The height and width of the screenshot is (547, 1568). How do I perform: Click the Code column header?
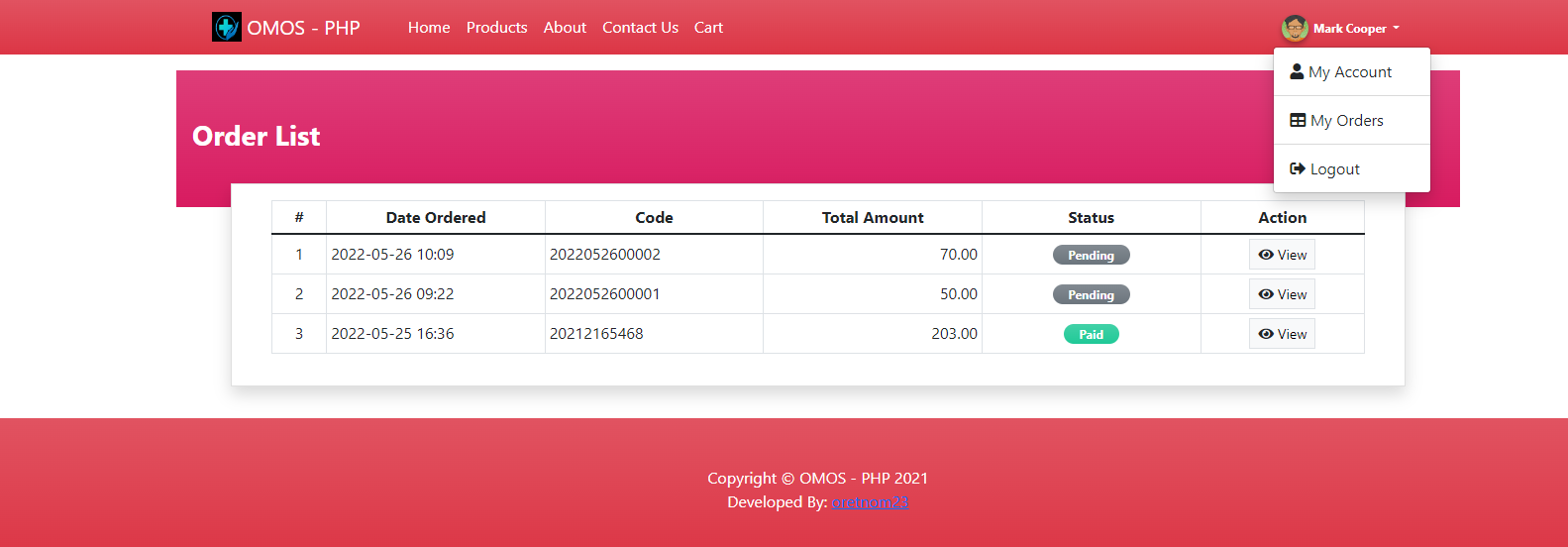[654, 218]
